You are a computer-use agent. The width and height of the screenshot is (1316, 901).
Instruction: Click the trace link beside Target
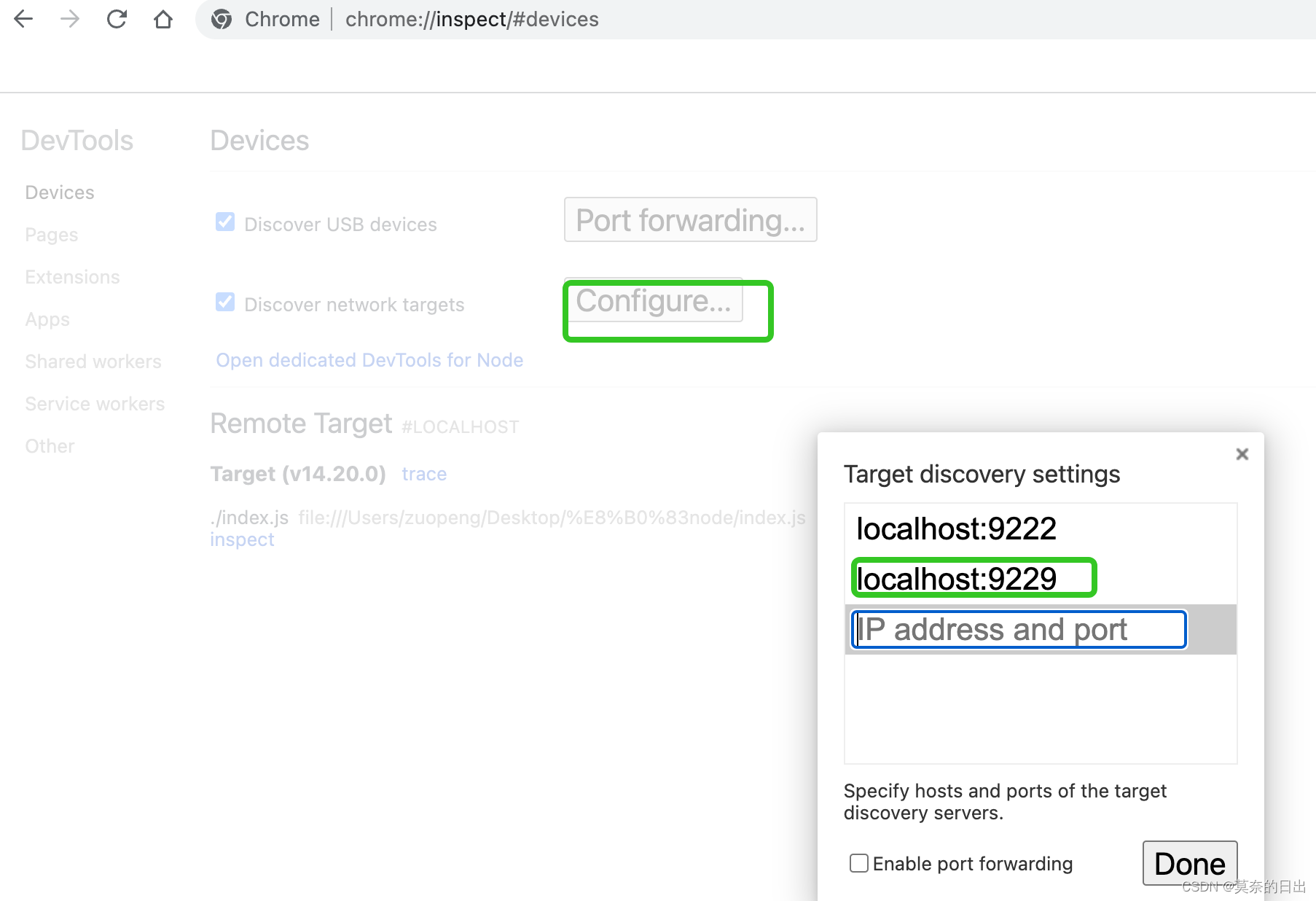tap(424, 474)
